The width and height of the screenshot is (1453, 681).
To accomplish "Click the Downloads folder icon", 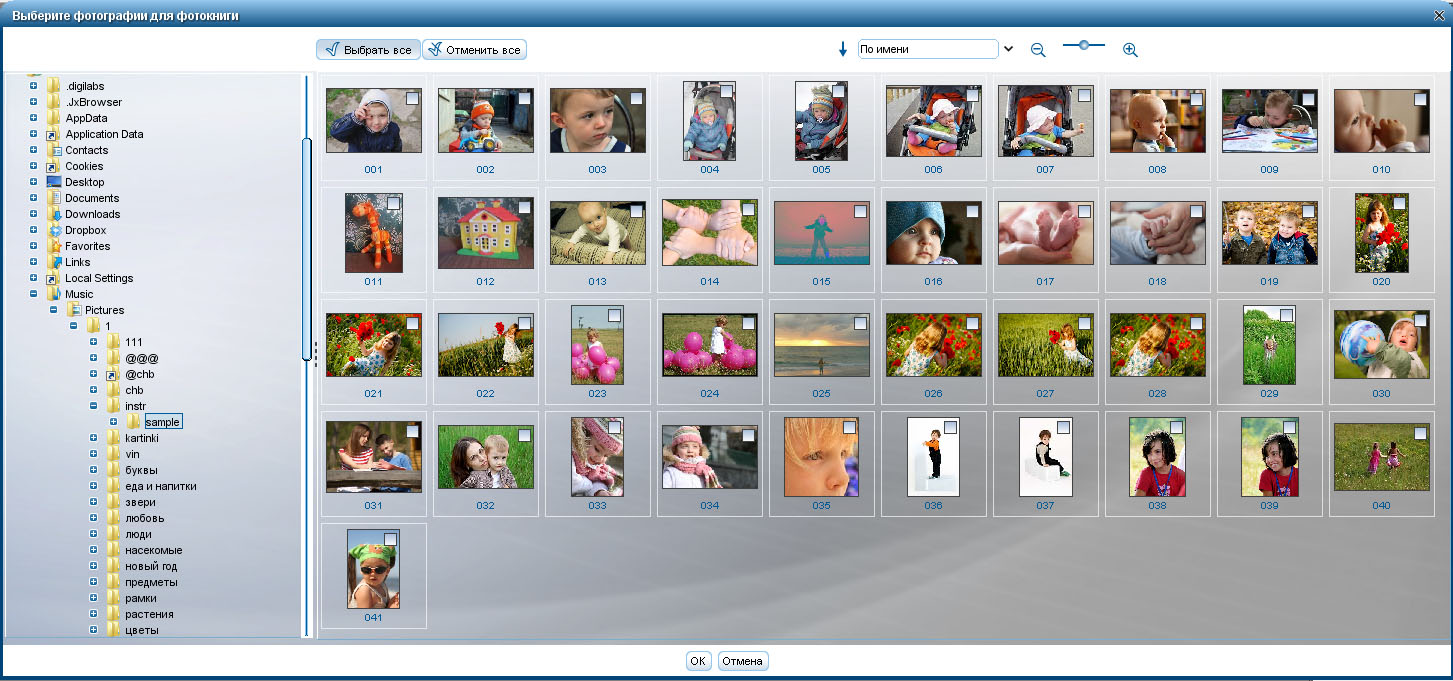I will [55, 214].
